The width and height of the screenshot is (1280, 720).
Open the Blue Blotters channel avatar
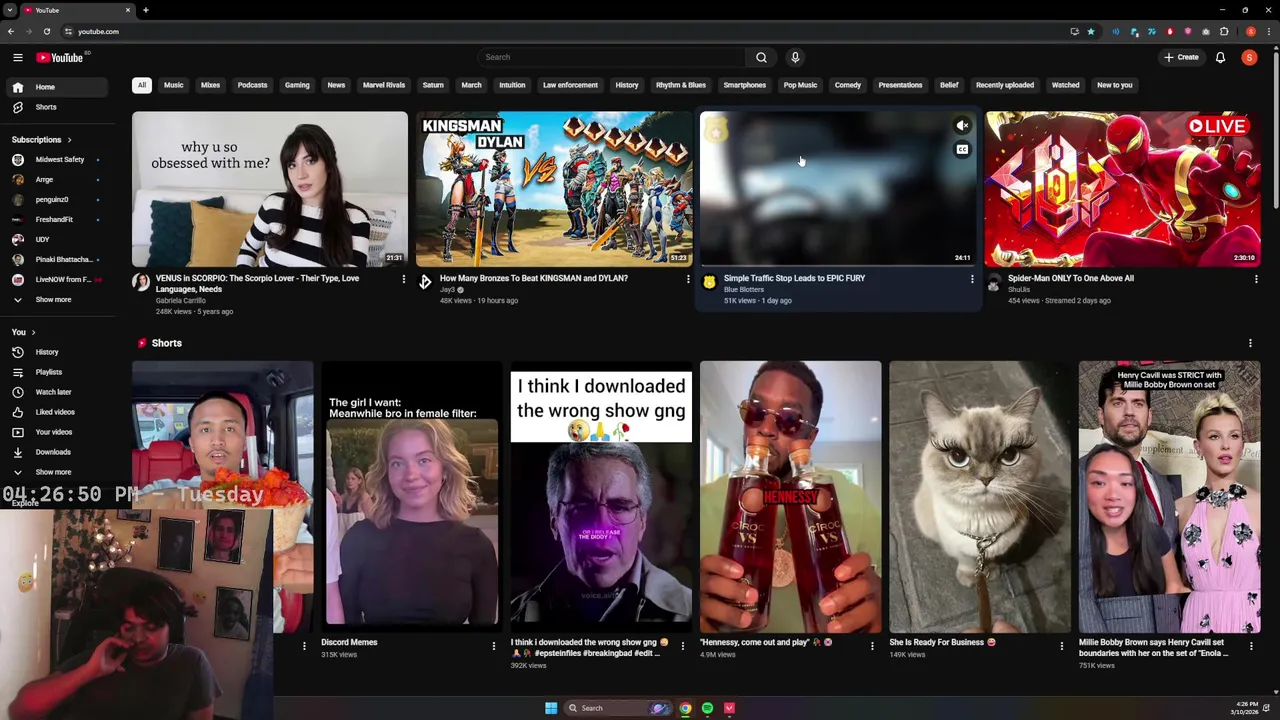[x=709, y=283]
